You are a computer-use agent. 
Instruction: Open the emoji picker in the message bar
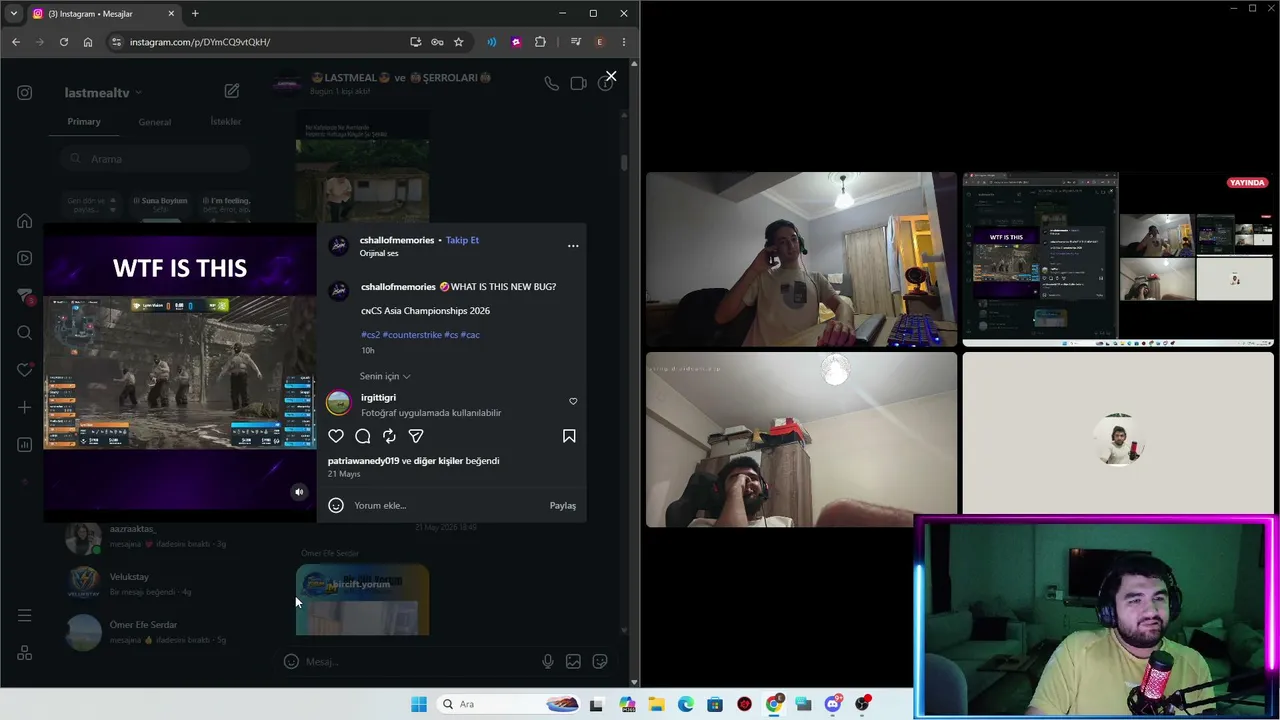tap(291, 661)
